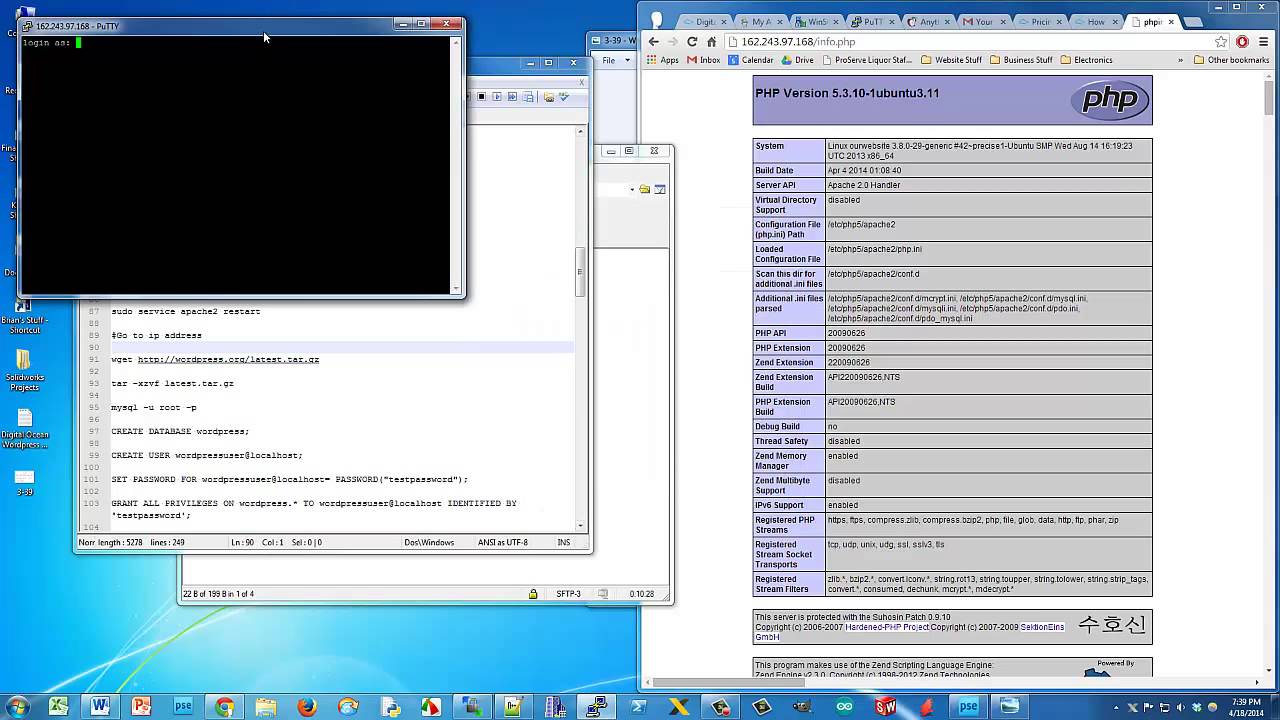This screenshot has width=1280, height=720.
Task: Switch to the 'My A' Chrome tab
Action: (758, 21)
